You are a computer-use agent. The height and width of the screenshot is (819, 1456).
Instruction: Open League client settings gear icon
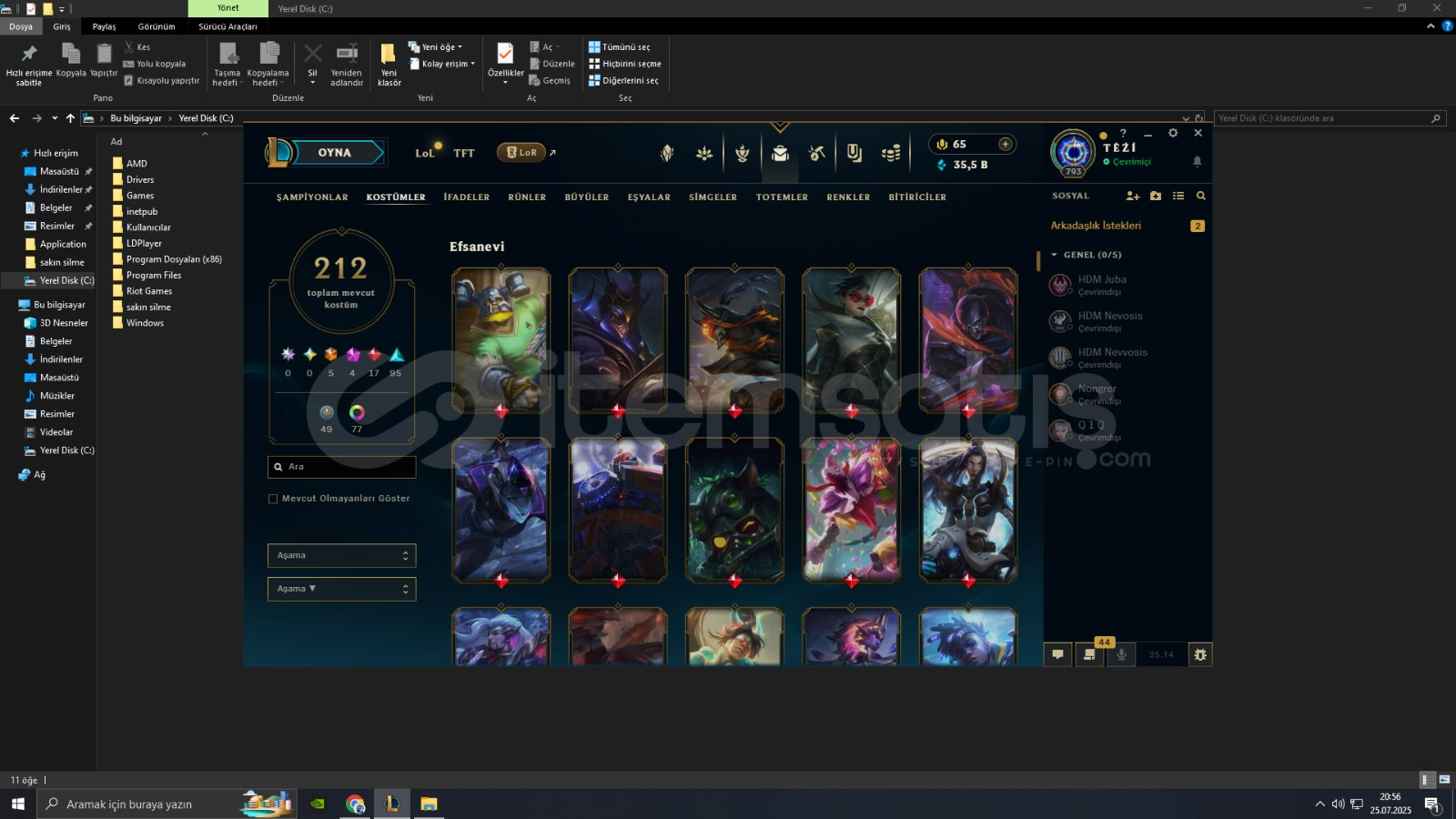1173,133
